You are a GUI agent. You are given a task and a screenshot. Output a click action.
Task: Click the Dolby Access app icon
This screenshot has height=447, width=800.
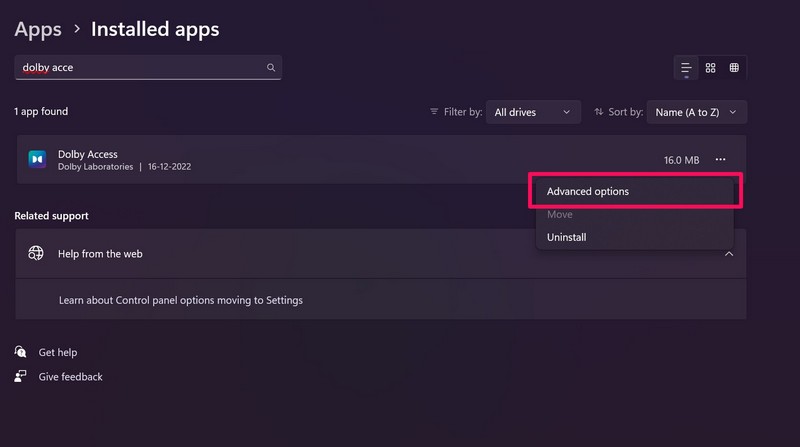click(37, 160)
